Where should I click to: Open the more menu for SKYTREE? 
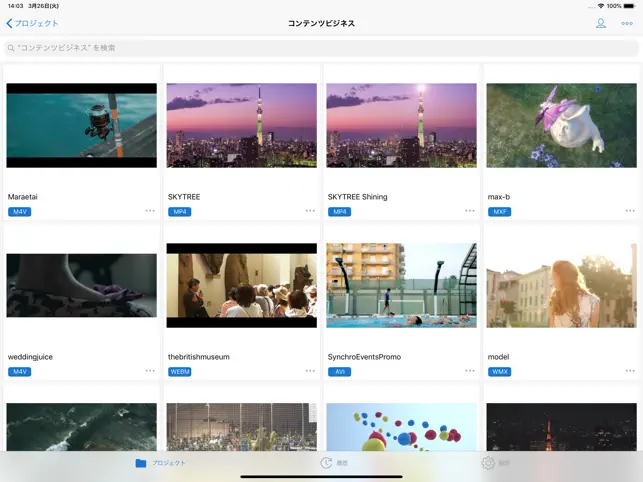click(x=310, y=211)
